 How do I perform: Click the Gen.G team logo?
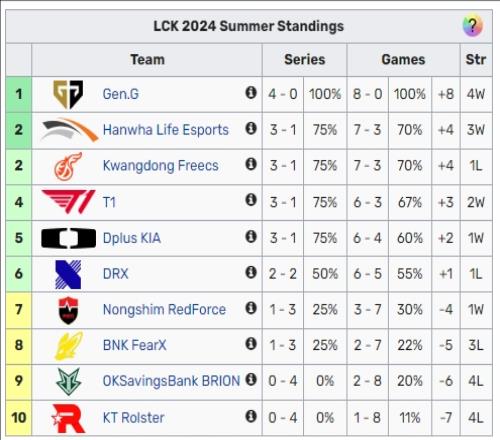coord(68,94)
